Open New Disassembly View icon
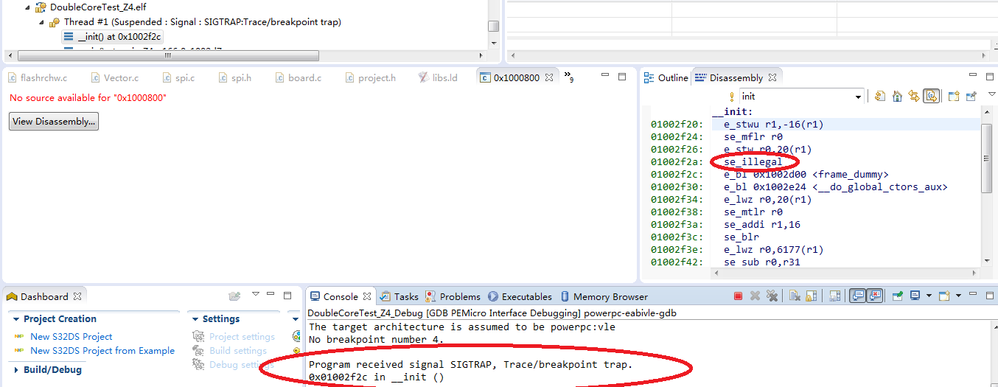Viewport: 998px width, 387px height. click(953, 97)
